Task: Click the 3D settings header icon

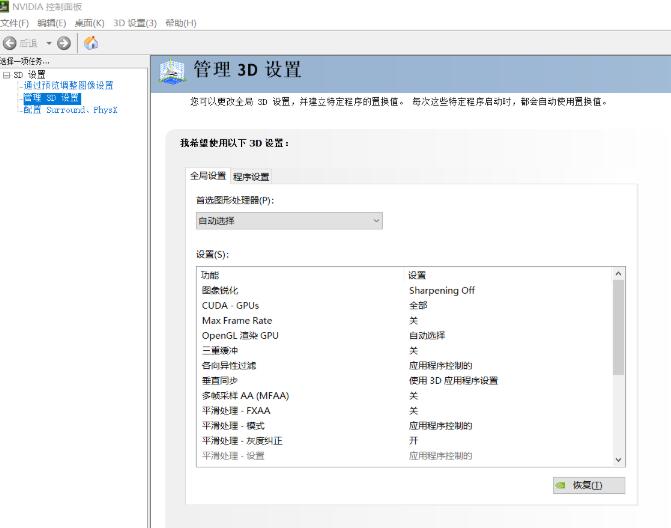Action: click(173, 73)
